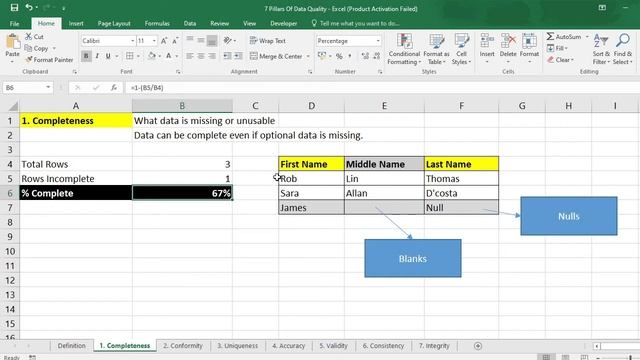This screenshot has height=360, width=640.
Task: Apply Percent Style with the % icon
Action: click(339, 56)
